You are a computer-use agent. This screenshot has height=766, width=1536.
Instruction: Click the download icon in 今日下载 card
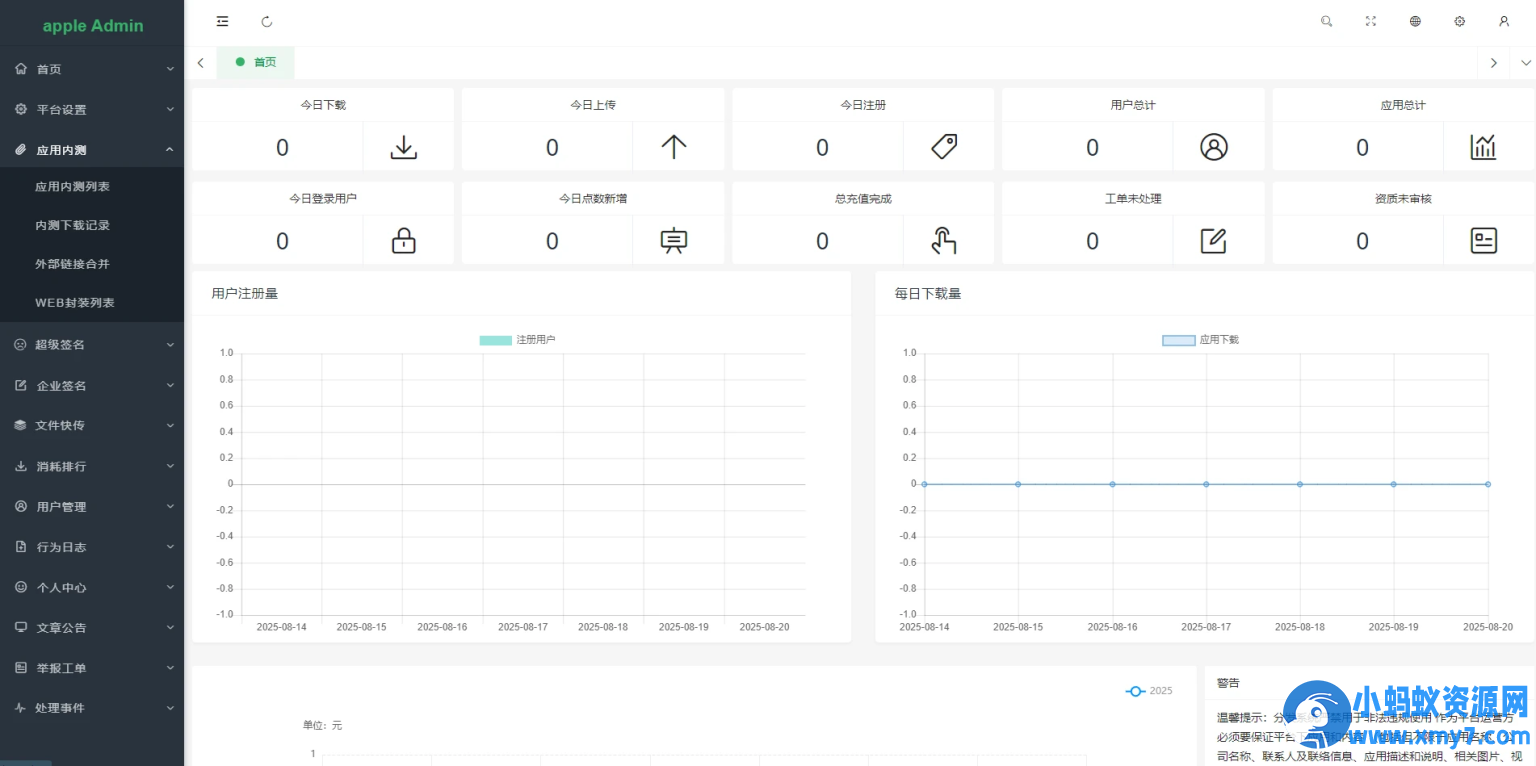pyautogui.click(x=403, y=148)
